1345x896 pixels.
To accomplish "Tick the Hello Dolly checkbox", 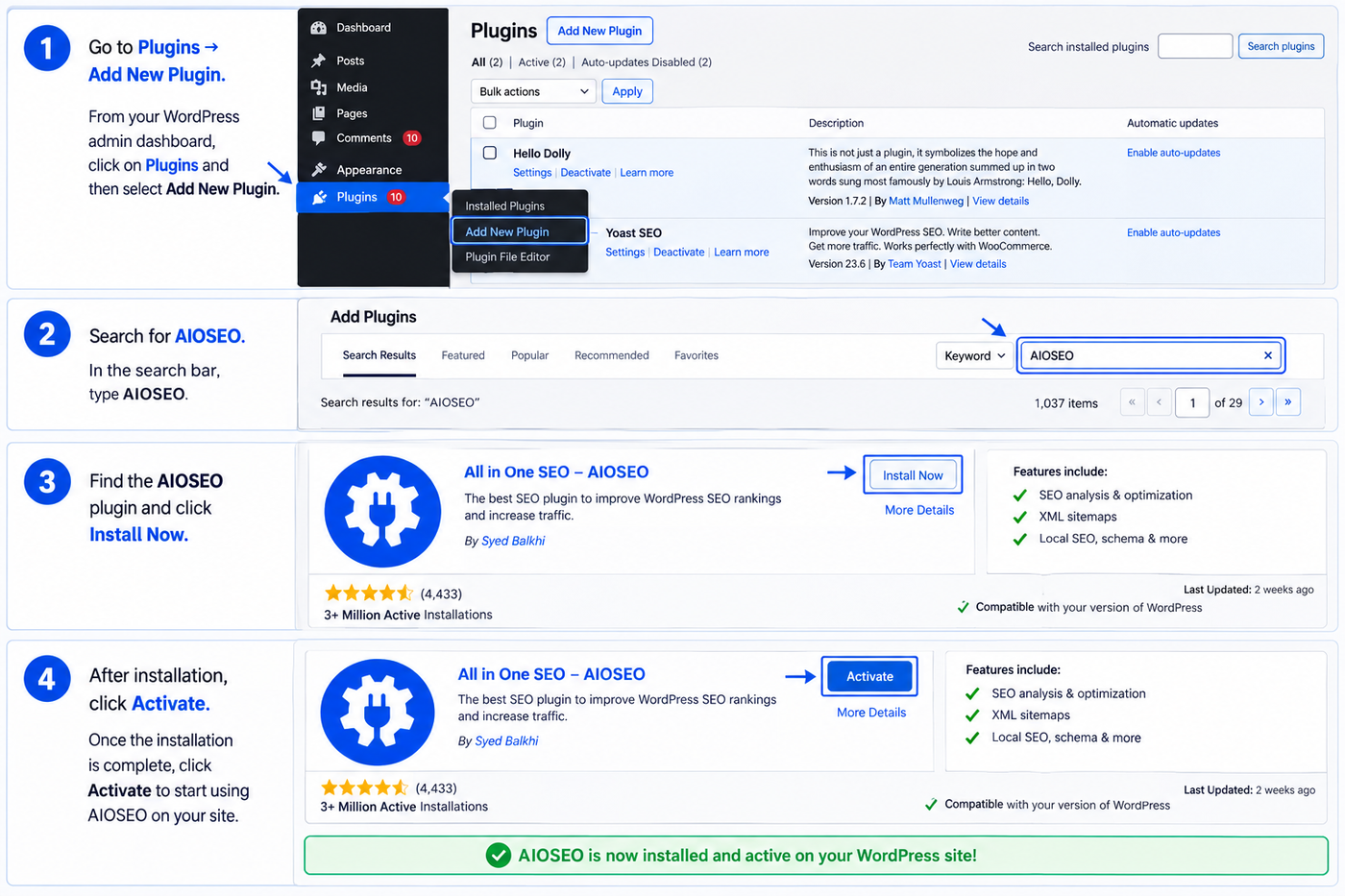I will coord(490,153).
